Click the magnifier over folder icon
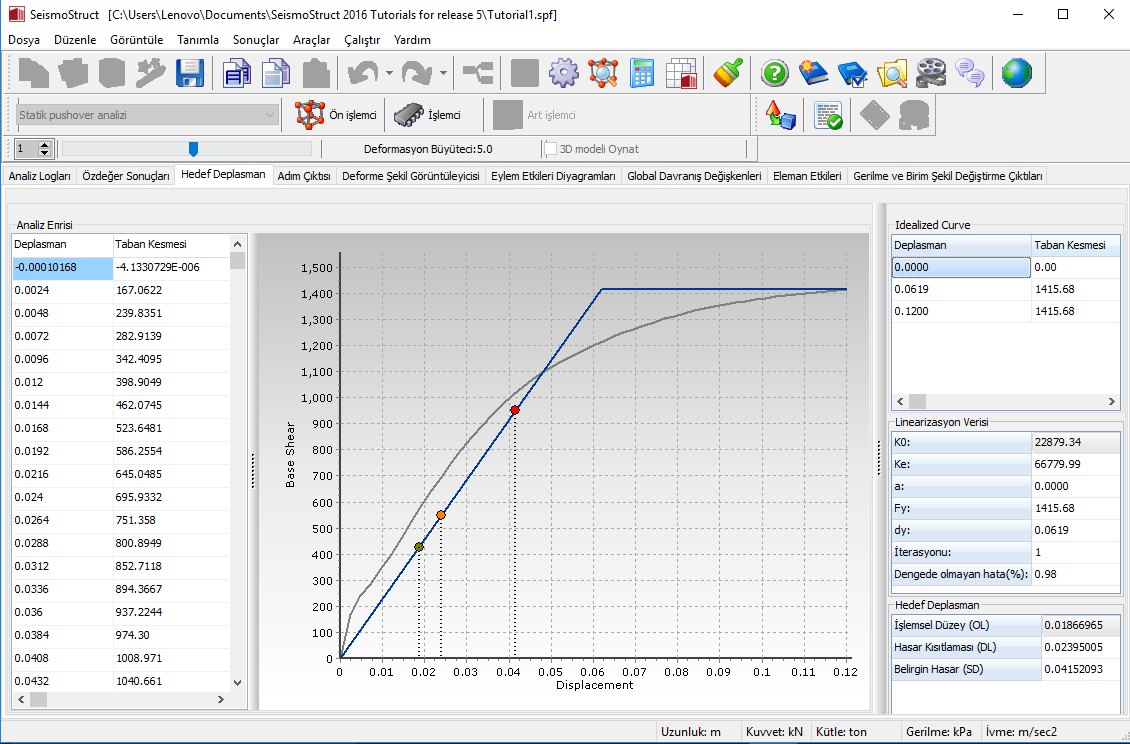 click(891, 73)
